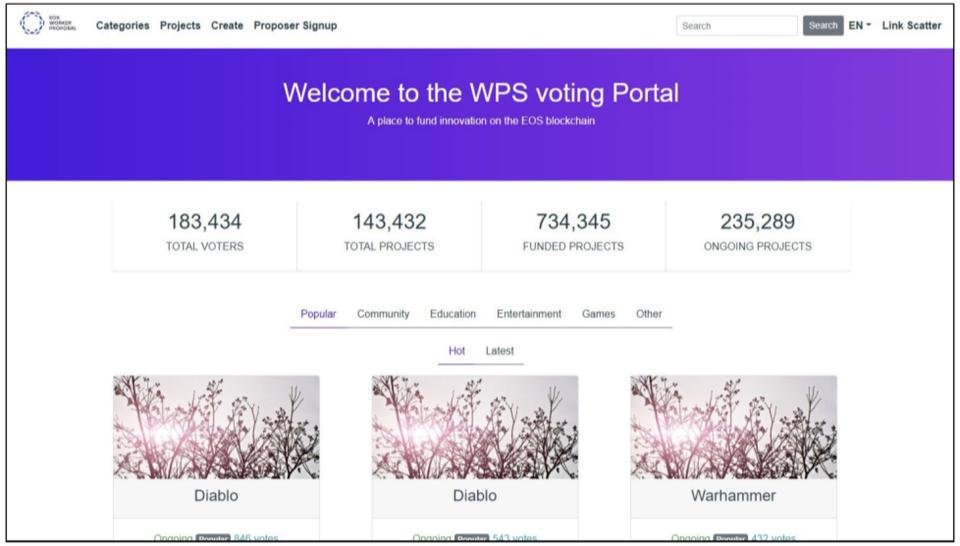Open the Proposer Signup page

[295, 26]
